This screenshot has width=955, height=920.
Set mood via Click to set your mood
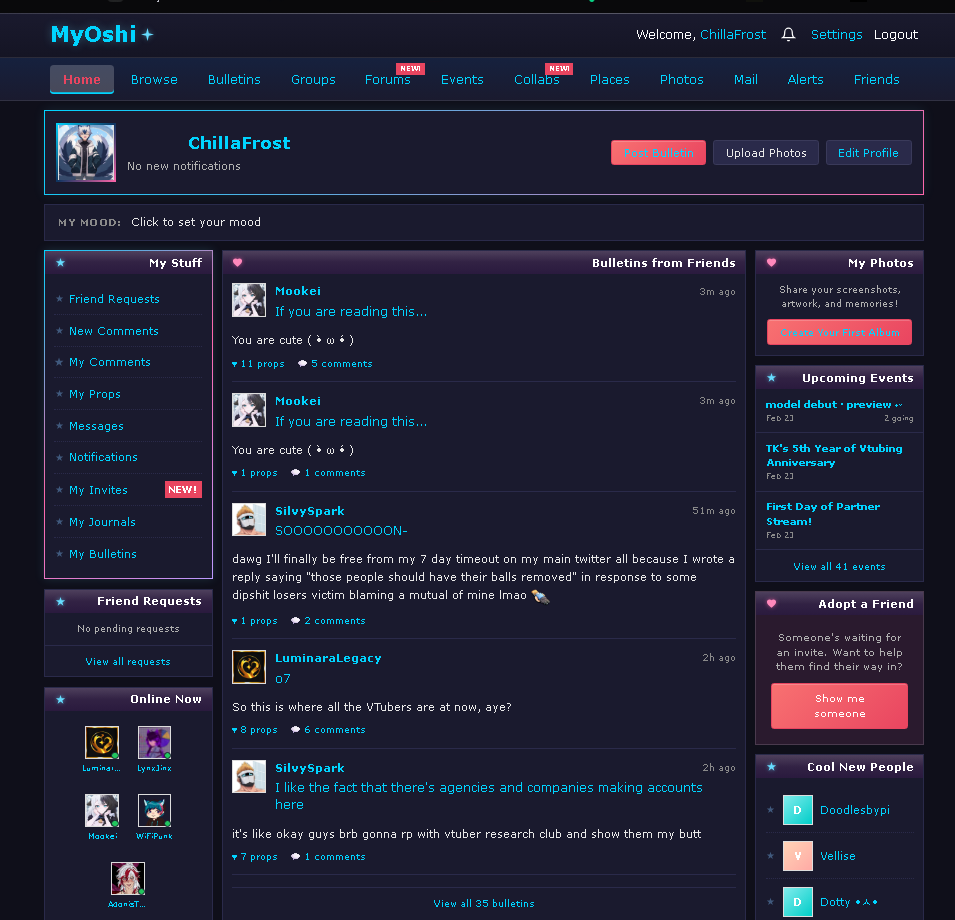(196, 222)
